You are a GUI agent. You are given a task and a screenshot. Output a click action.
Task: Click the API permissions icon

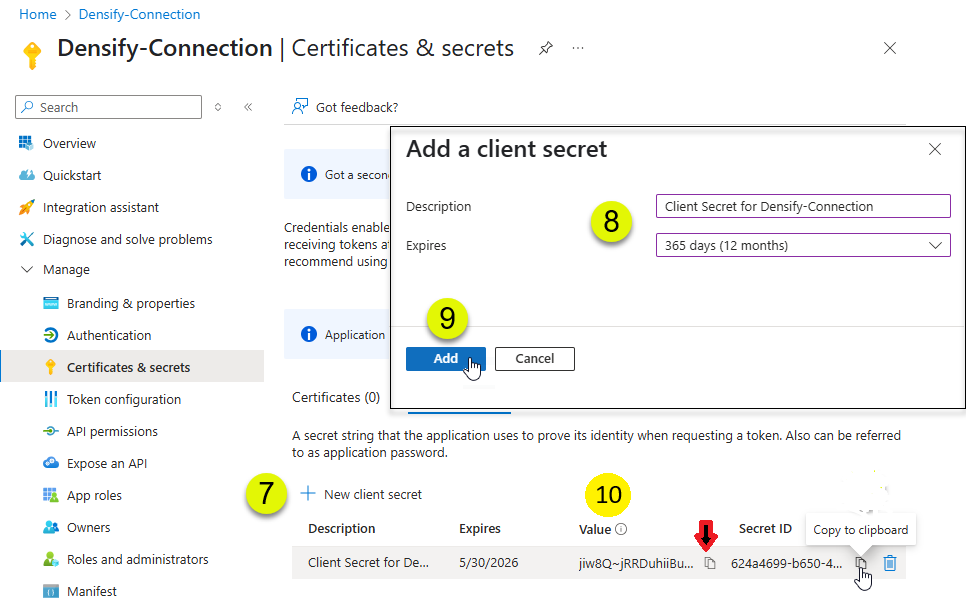coord(51,431)
